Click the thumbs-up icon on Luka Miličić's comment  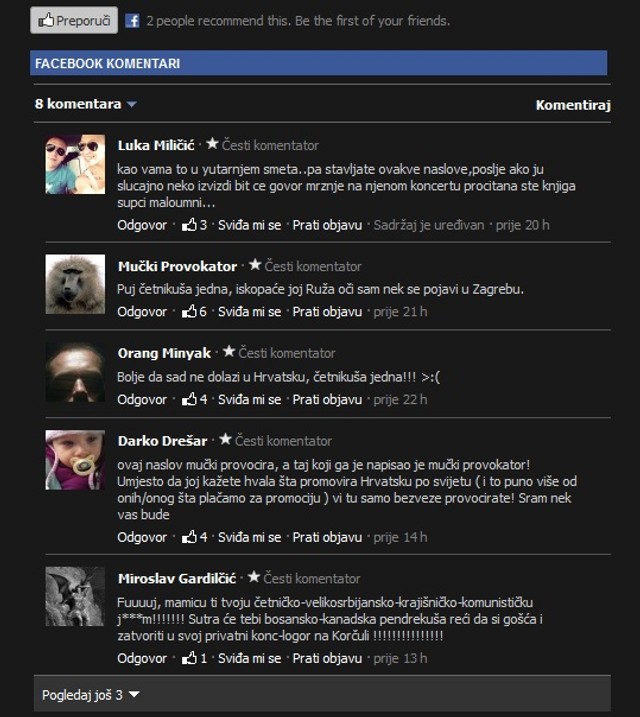189,225
